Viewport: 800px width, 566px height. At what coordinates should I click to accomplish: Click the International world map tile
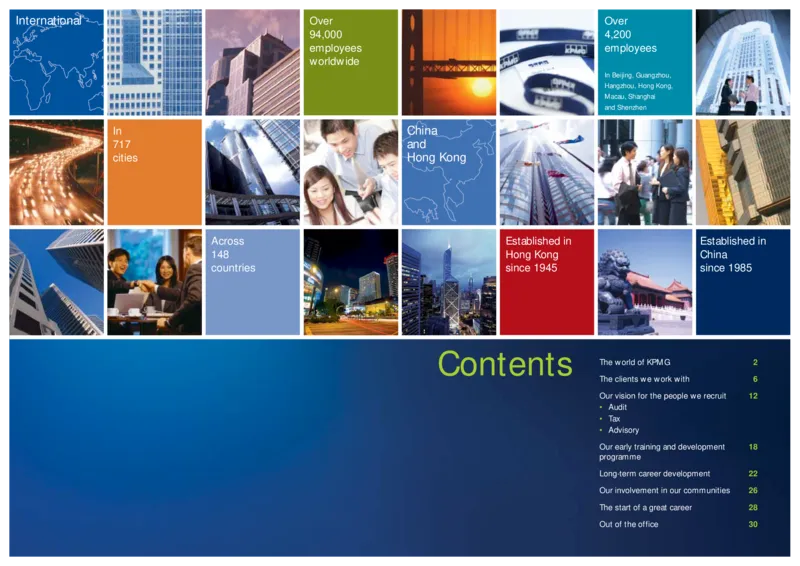tap(56, 62)
